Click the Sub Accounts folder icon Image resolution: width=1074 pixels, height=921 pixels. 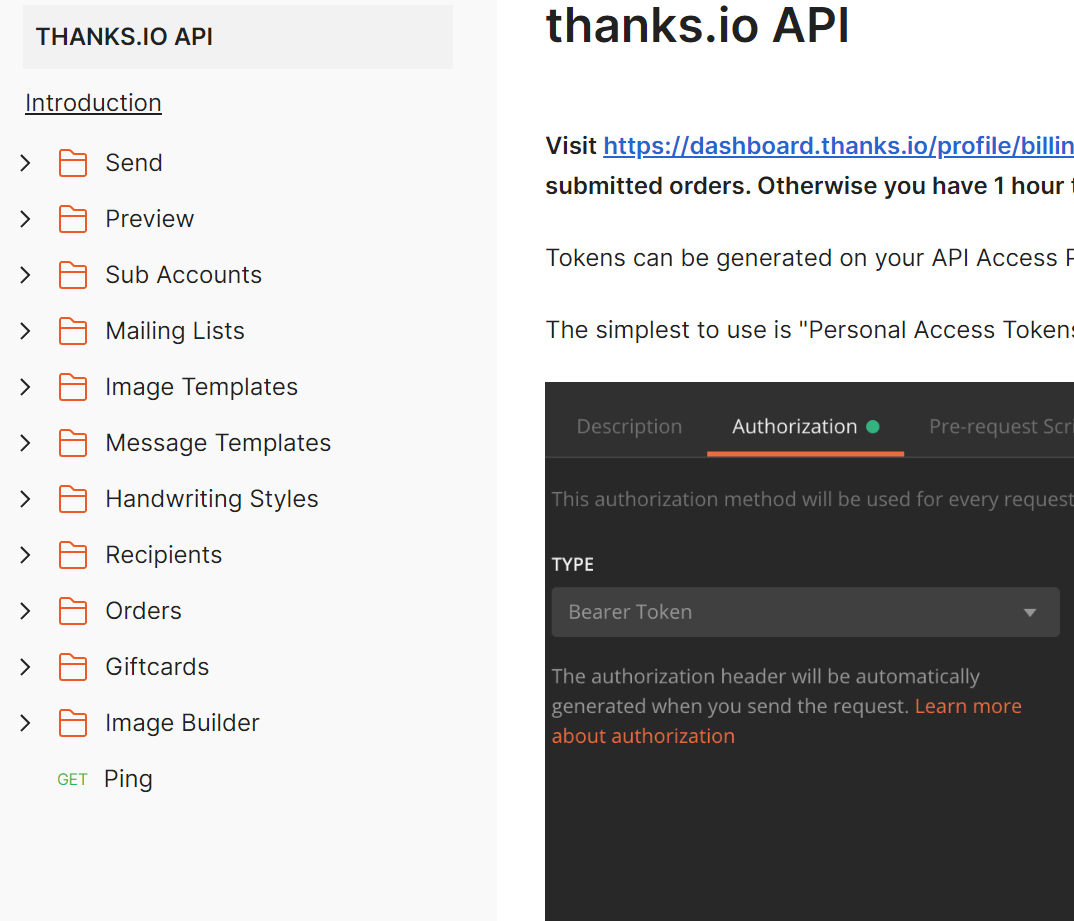coord(73,275)
